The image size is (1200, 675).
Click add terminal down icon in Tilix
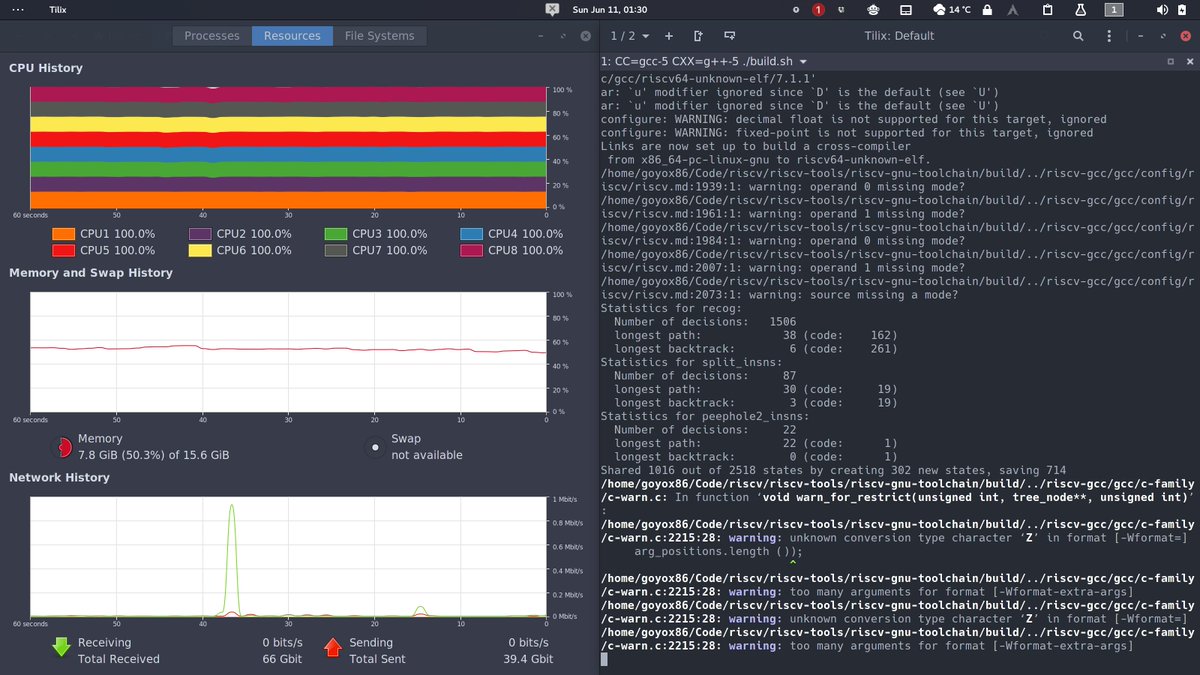(729, 36)
